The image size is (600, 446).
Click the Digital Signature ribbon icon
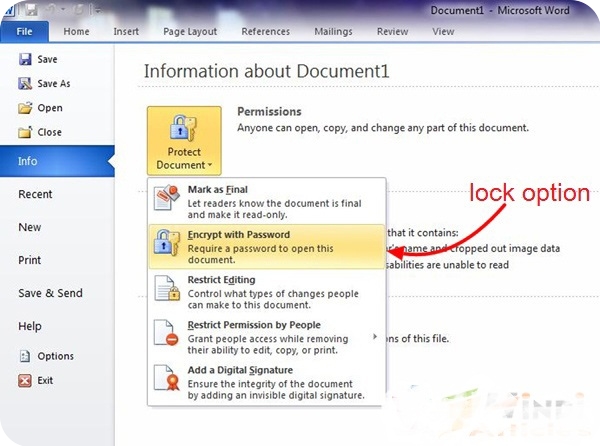click(167, 378)
